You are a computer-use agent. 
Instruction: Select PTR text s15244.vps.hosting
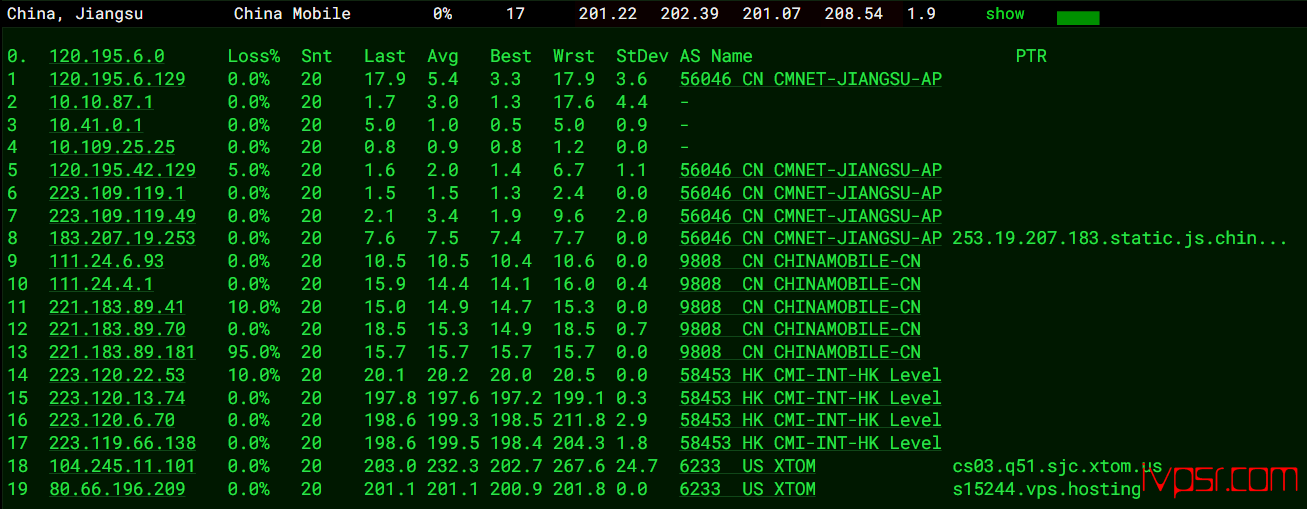coord(1047,489)
